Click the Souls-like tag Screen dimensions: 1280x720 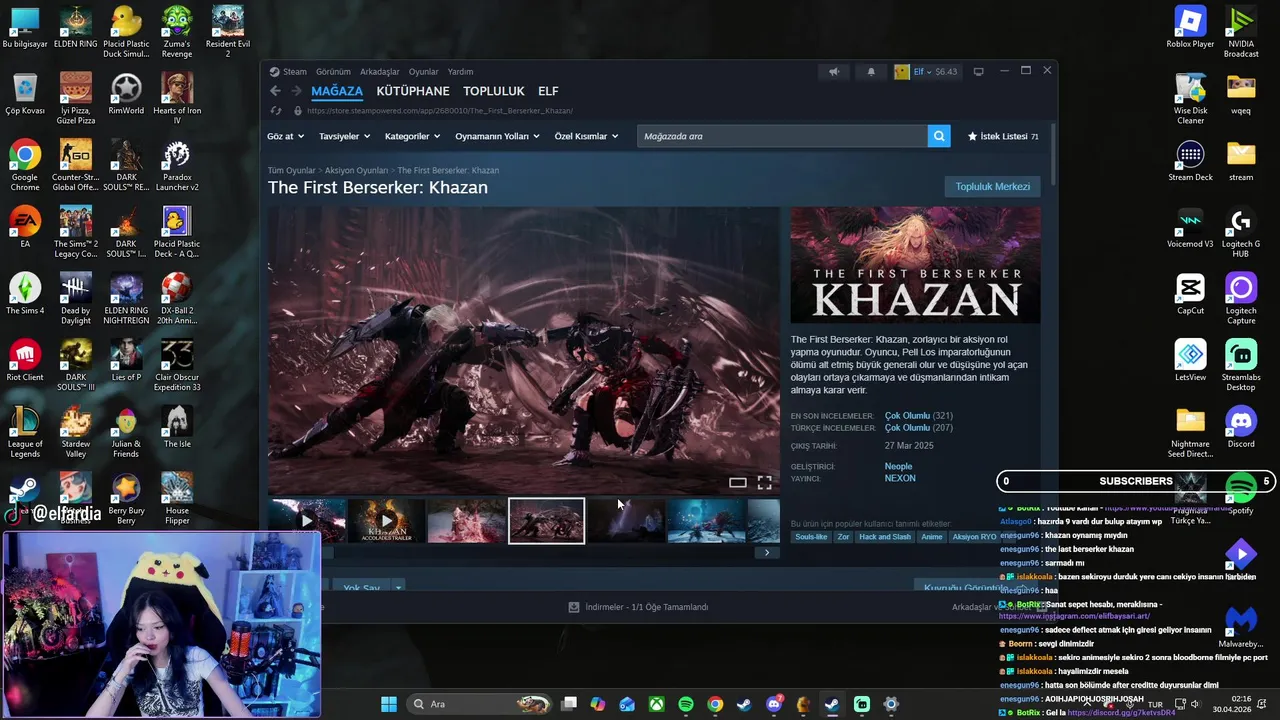(811, 537)
